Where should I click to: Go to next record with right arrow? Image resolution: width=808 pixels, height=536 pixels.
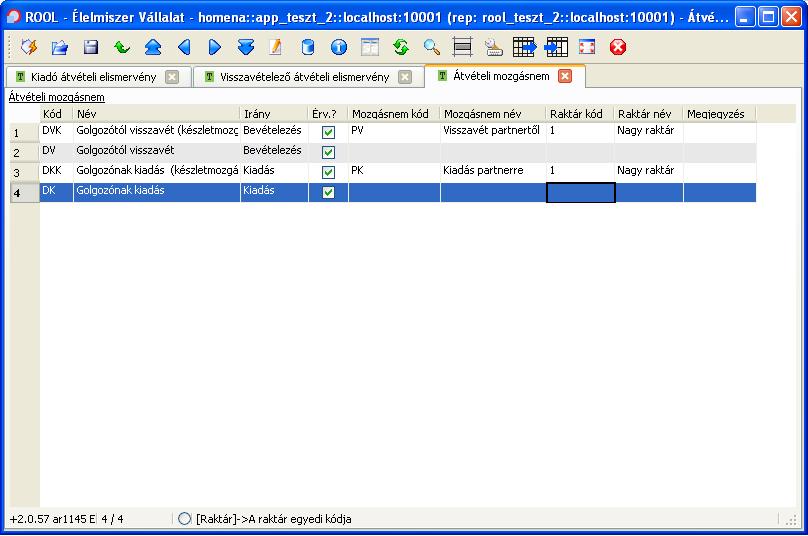[214, 47]
